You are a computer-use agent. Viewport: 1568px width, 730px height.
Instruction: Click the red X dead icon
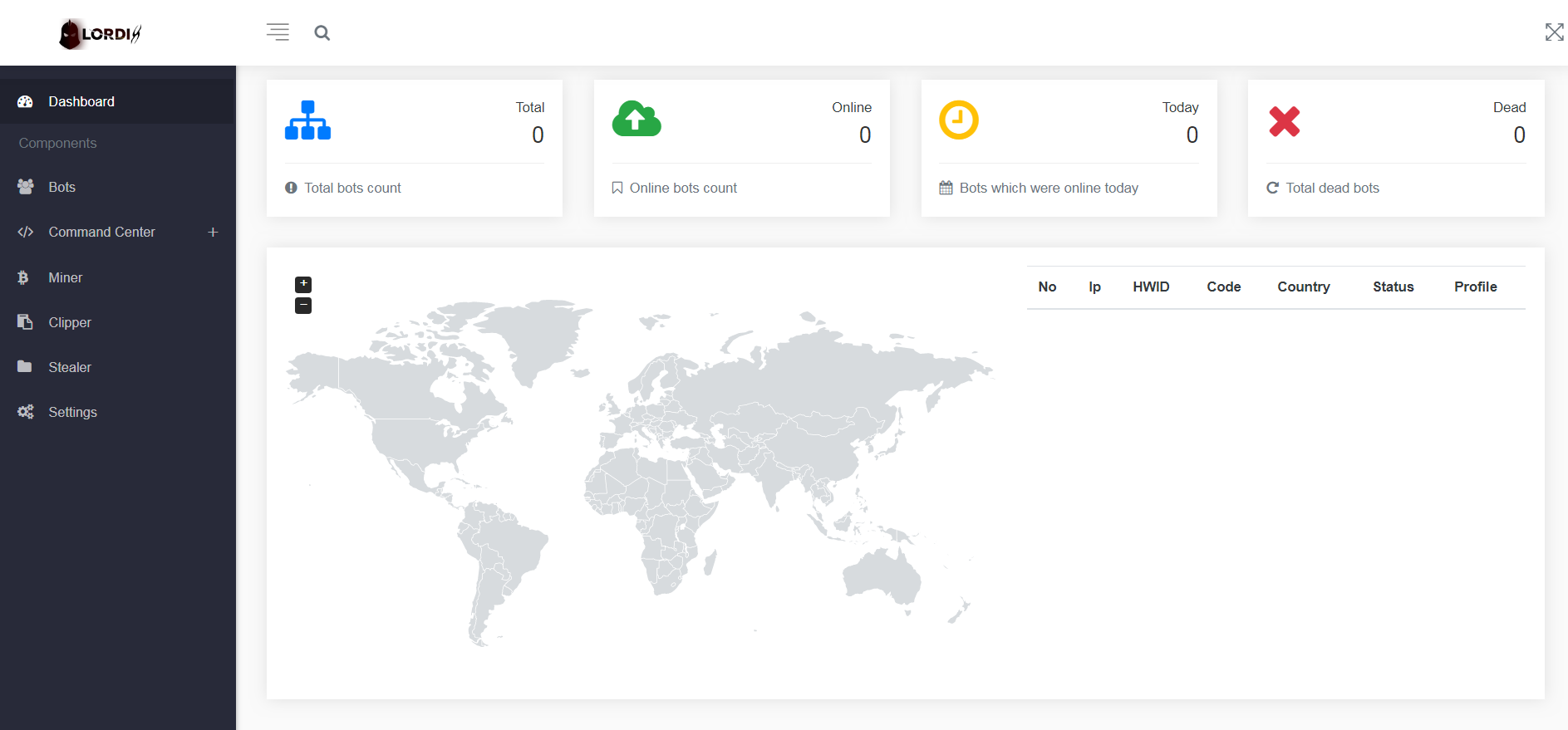[1285, 121]
